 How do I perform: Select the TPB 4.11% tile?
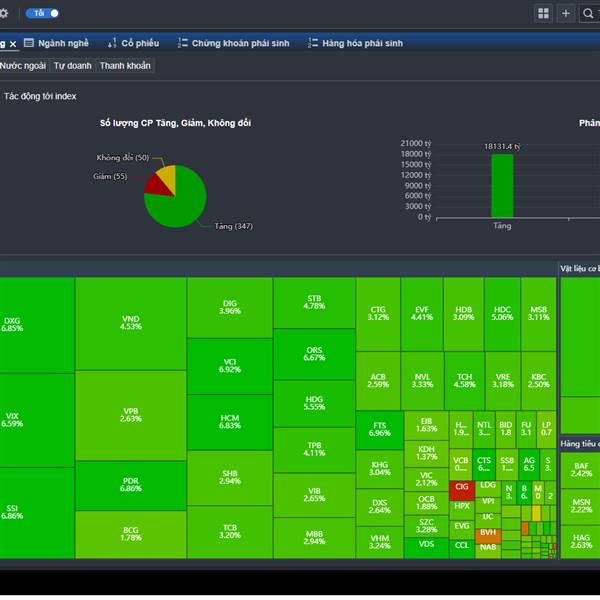[x=314, y=450]
